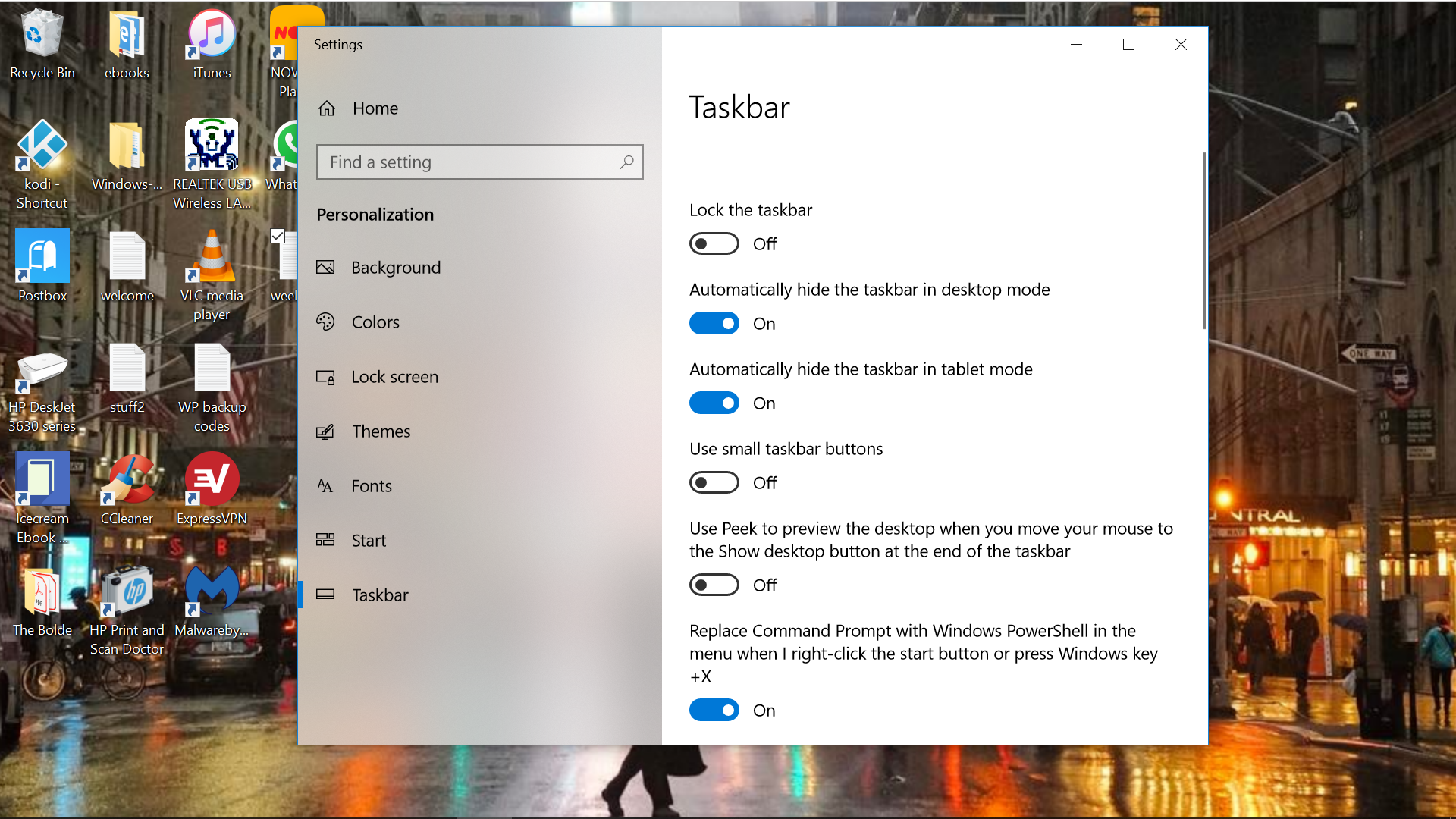Go back to Settings Home

[x=375, y=108]
